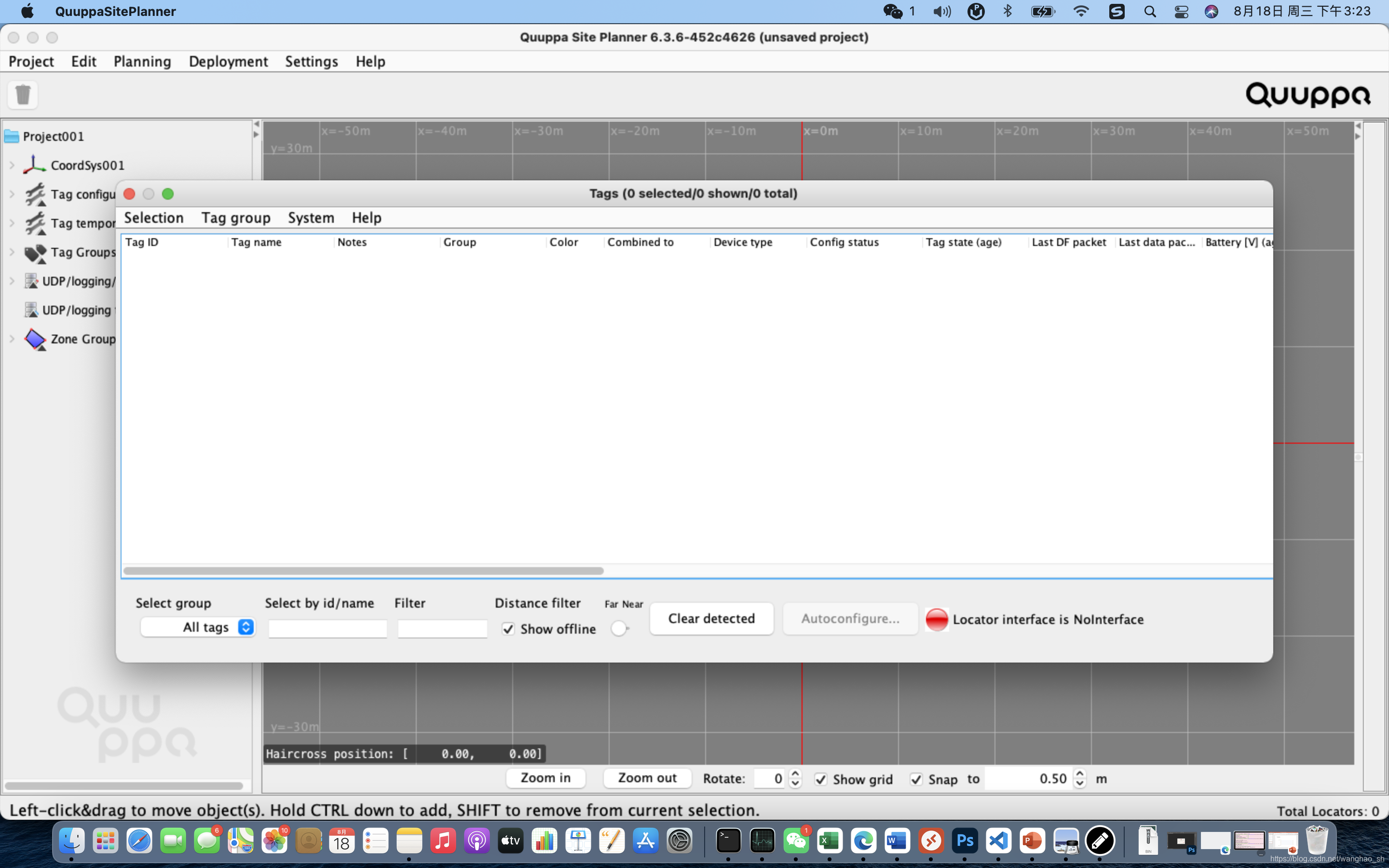1389x868 pixels.
Task: Open WeChat from the dock
Action: (x=795, y=841)
